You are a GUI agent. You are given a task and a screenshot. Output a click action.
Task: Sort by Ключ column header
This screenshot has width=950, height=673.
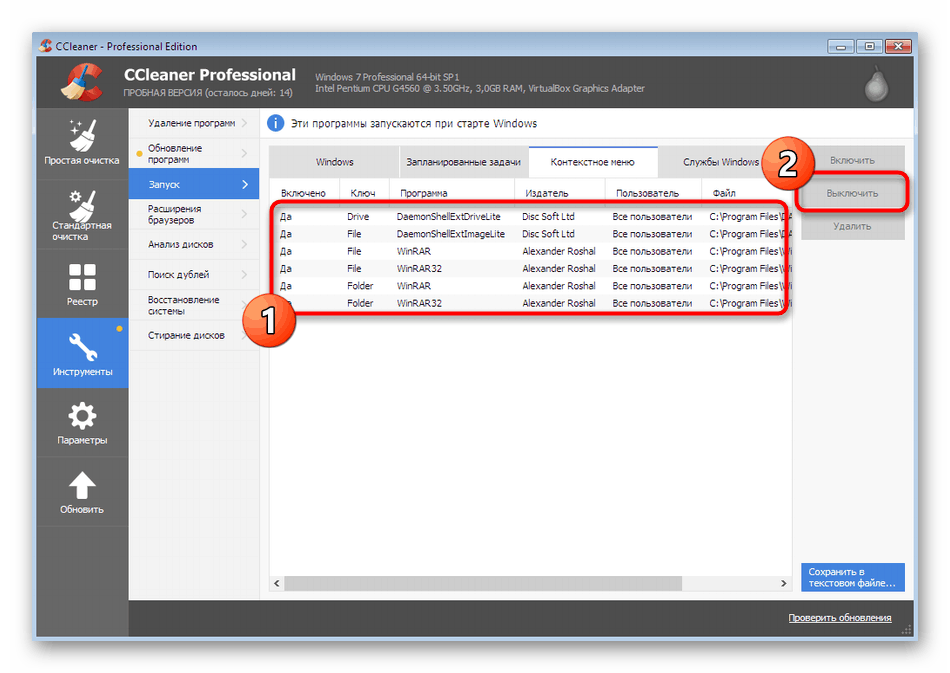364,193
